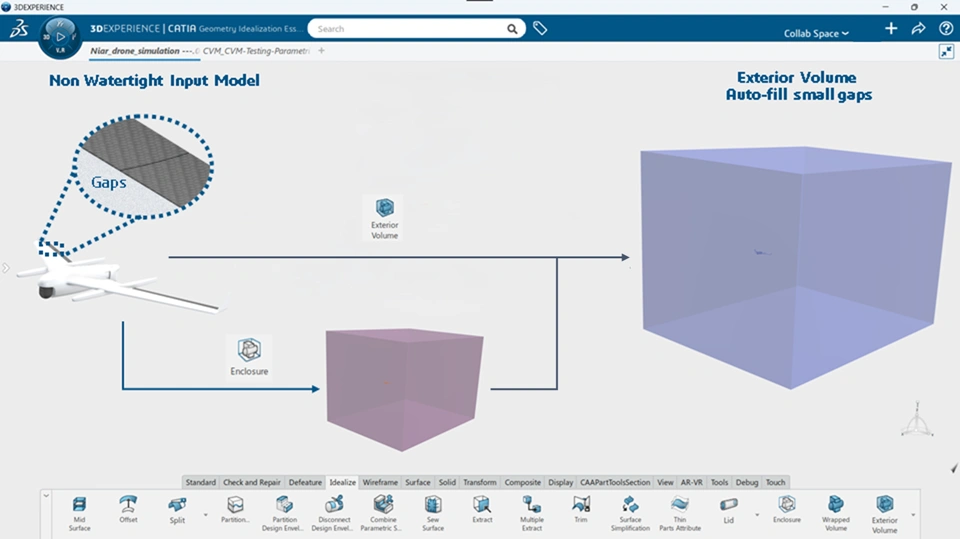Collapse the action bar with left chevron
This screenshot has width=960, height=539.
point(46,495)
